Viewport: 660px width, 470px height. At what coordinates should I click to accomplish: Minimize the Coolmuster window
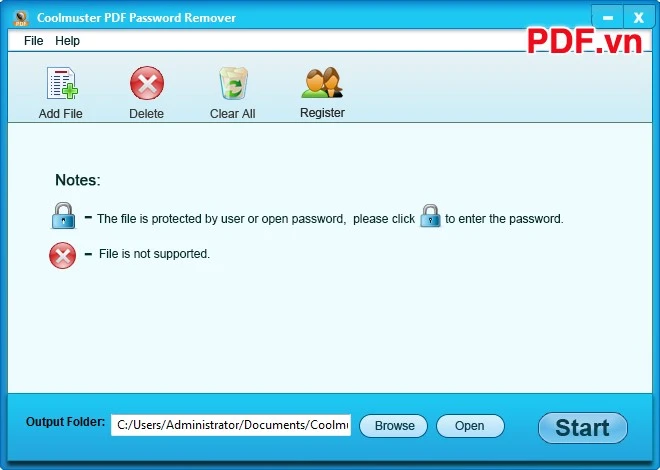click(x=607, y=18)
